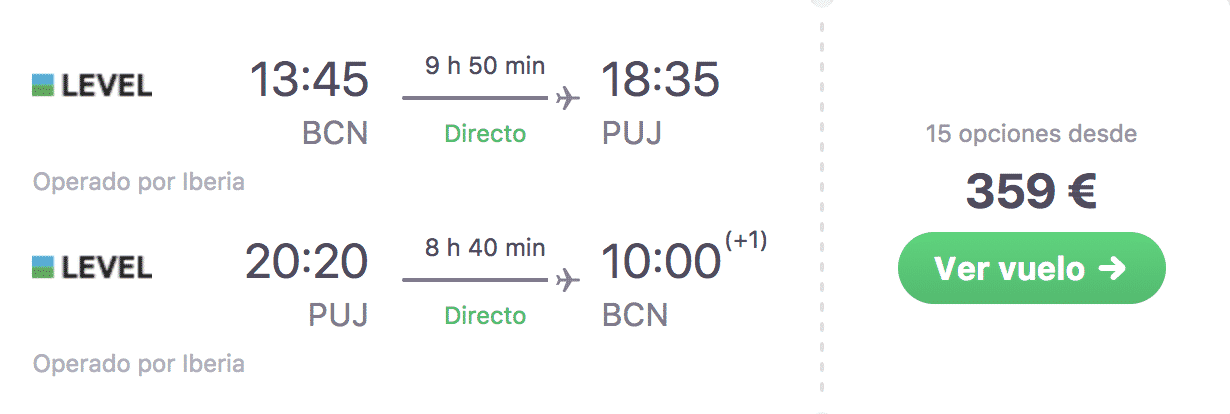The height and width of the screenshot is (414, 1230).
Task: Click the (+1) next-day indicator
Action: 744,242
